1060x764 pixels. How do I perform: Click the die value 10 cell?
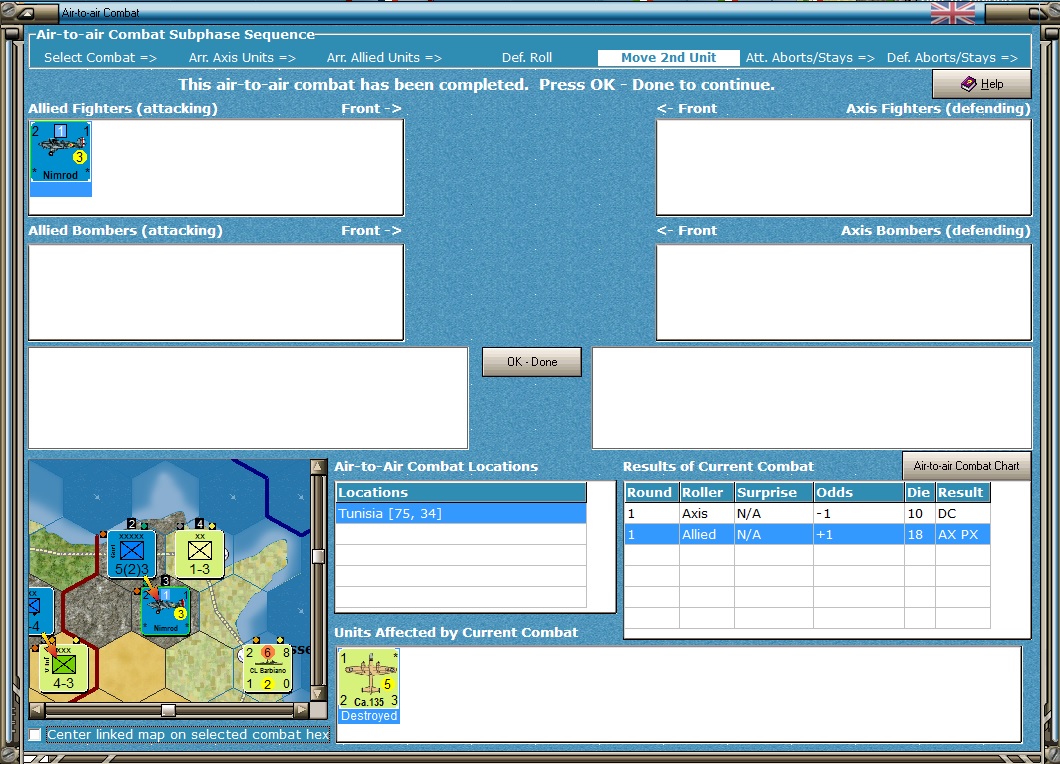pyautogui.click(x=919, y=513)
